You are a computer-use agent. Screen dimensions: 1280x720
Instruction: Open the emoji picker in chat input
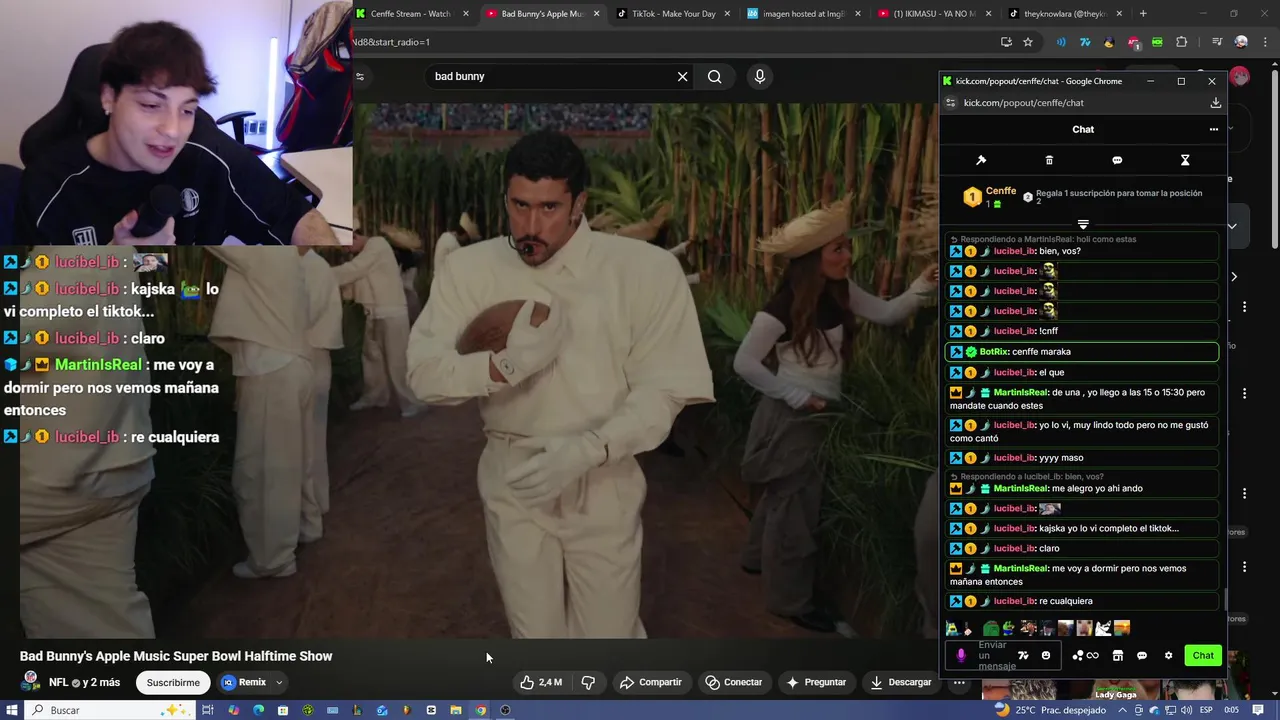[1046, 656]
